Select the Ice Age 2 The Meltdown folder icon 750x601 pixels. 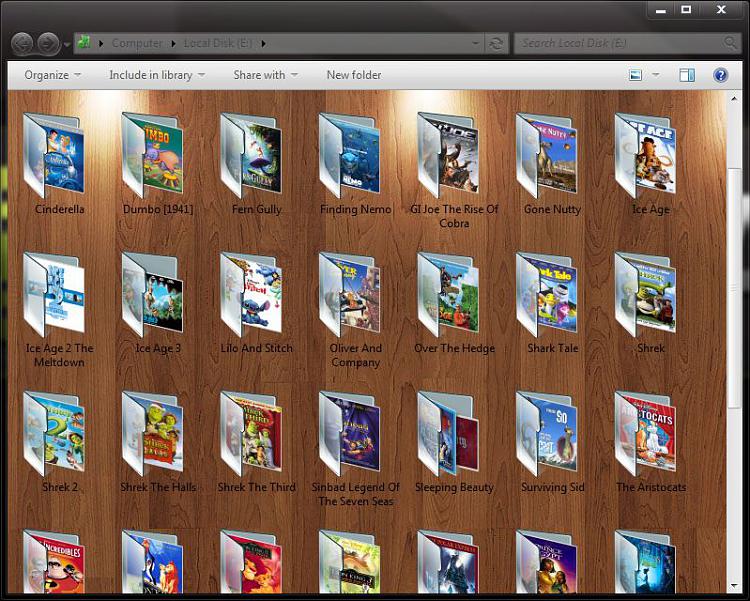(54, 295)
